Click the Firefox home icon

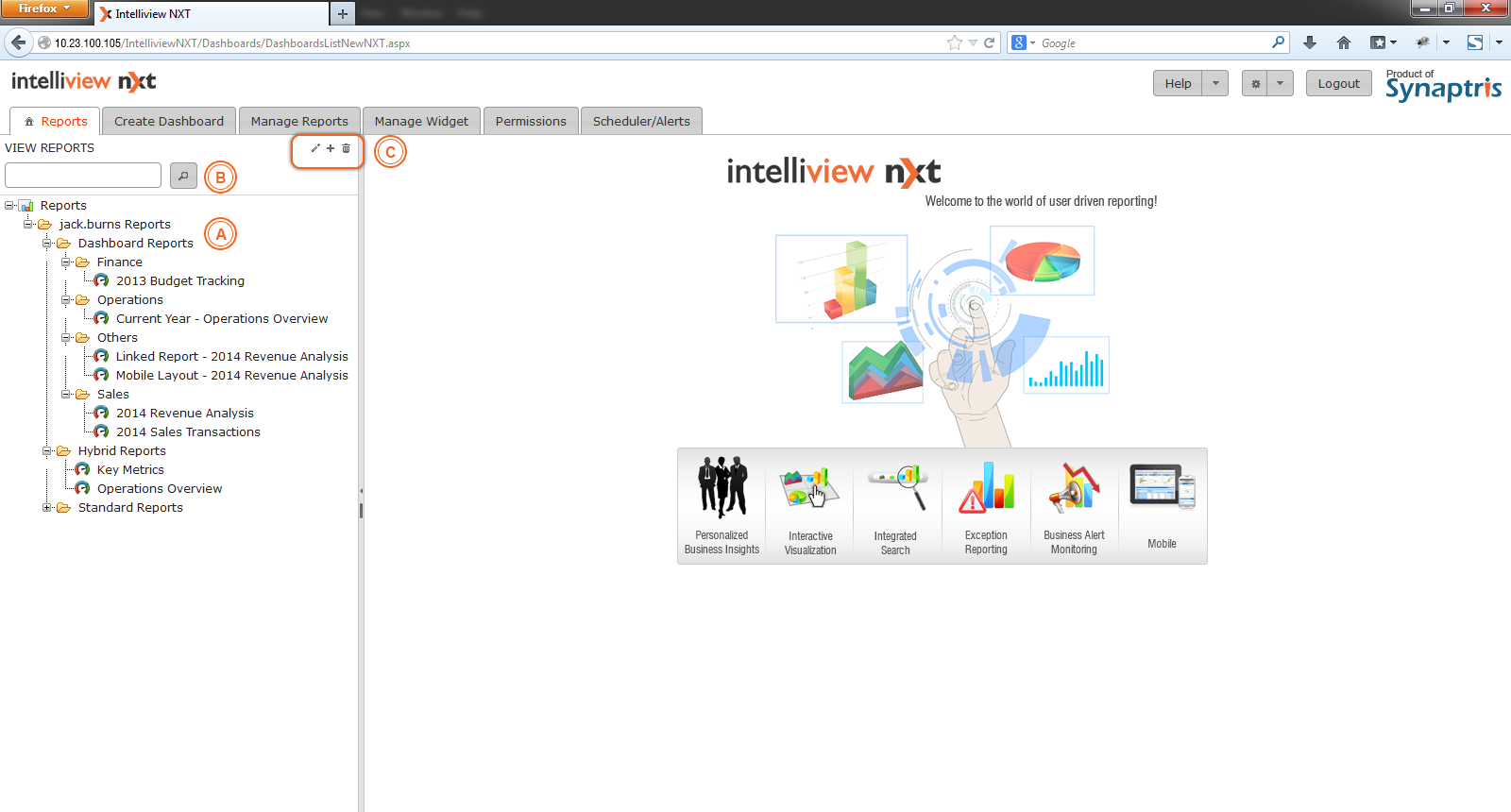point(1344,42)
